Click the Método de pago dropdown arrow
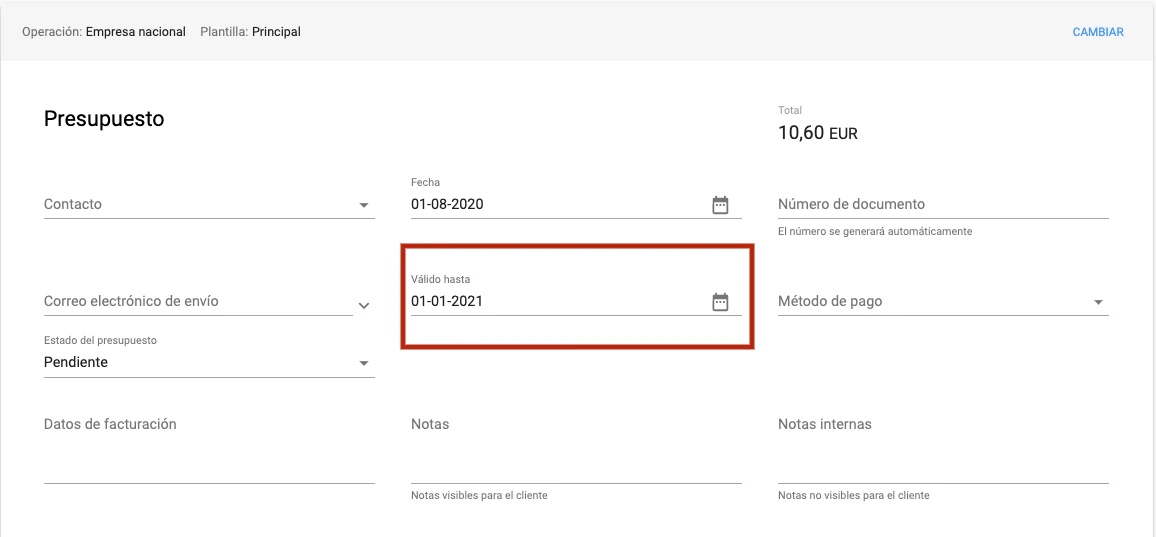 1098,303
